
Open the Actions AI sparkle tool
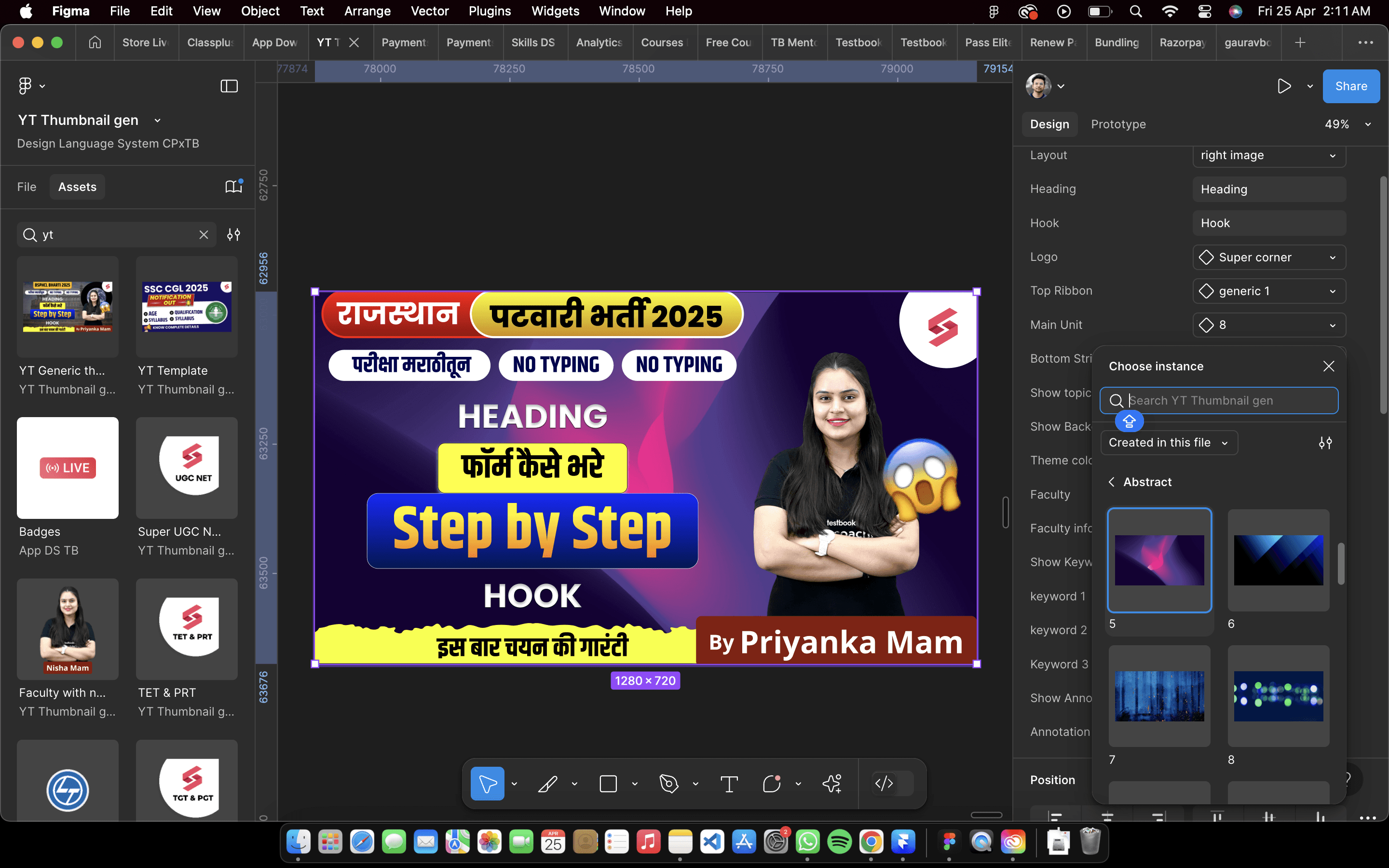831,784
